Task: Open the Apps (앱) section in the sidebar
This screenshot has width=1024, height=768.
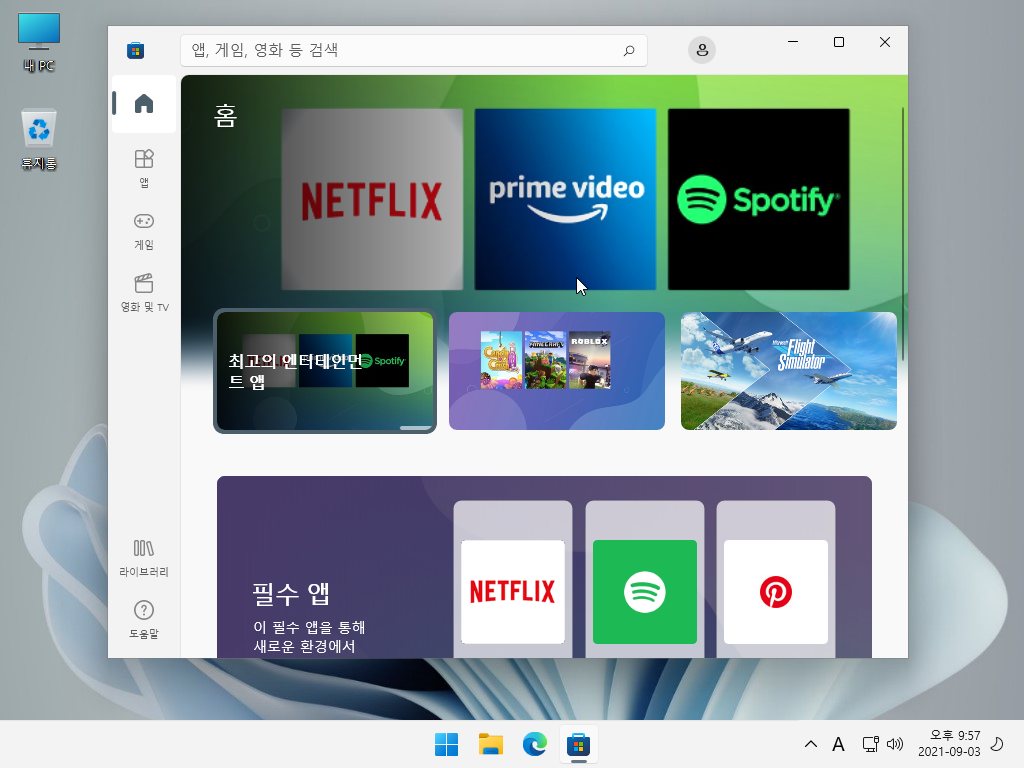Action: (x=144, y=168)
